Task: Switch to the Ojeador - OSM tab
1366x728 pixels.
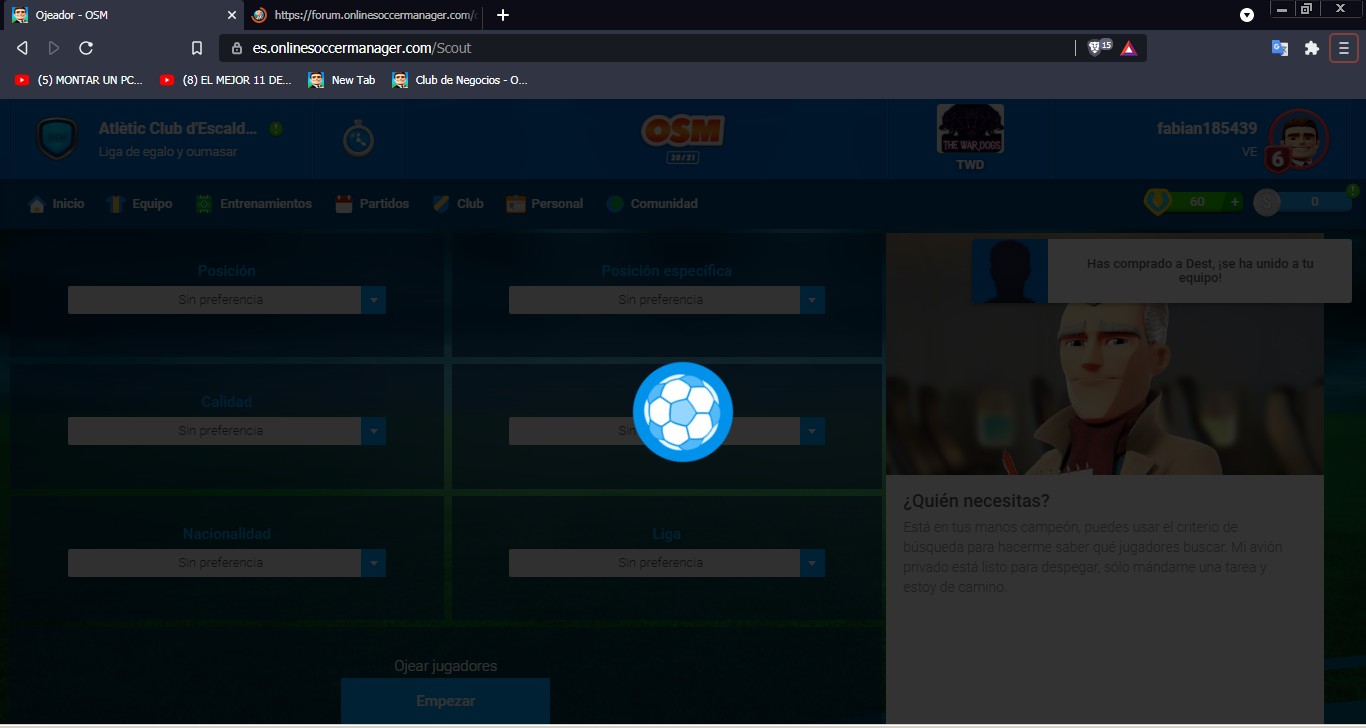Action: 124,15
